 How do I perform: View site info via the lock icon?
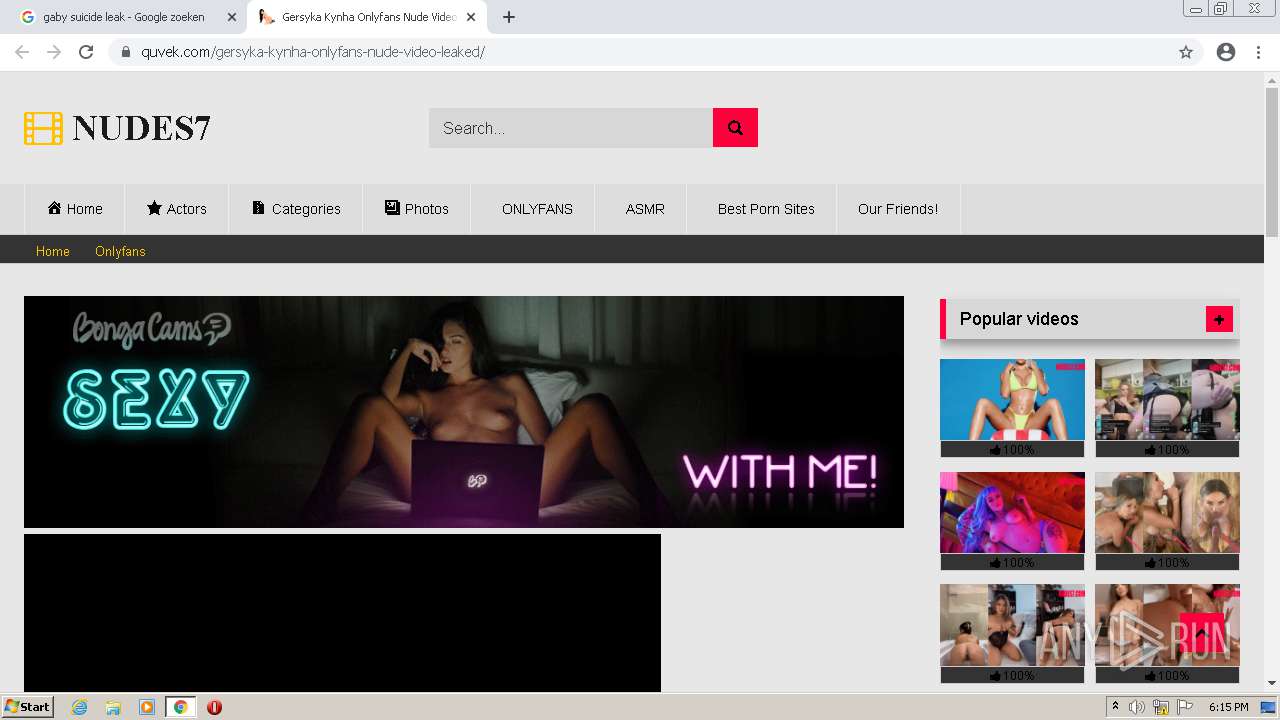point(126,52)
